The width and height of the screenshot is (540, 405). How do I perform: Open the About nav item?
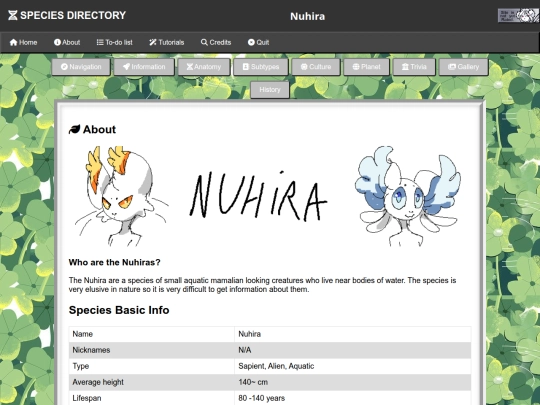click(x=67, y=42)
